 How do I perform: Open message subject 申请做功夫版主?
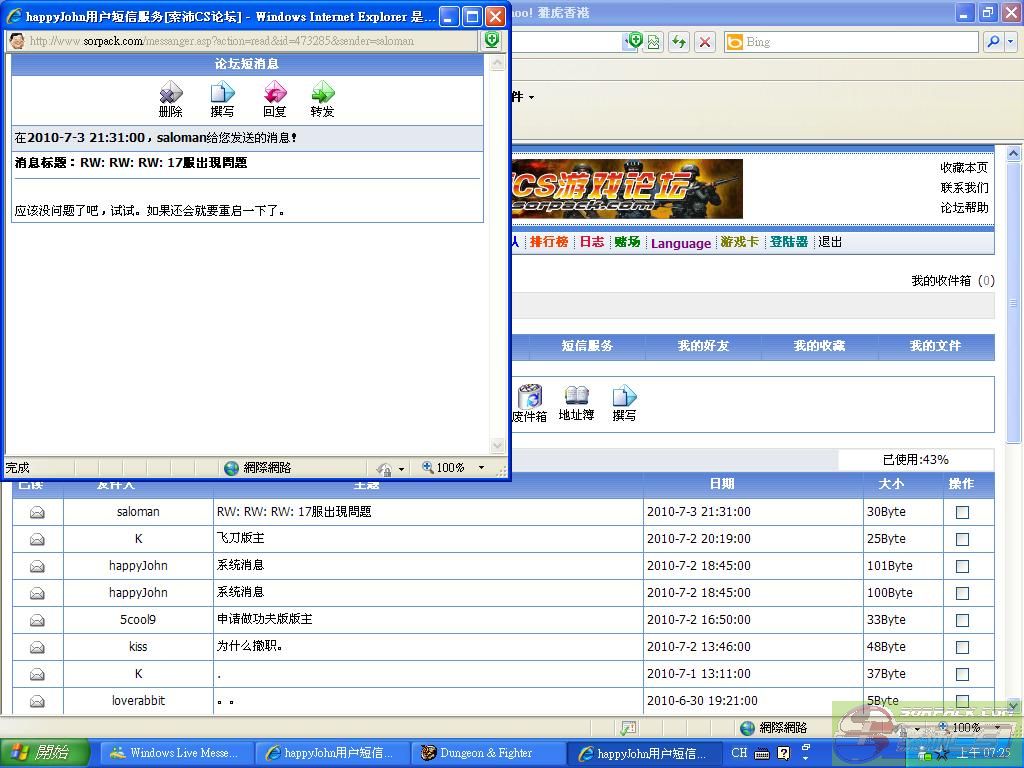pos(265,620)
